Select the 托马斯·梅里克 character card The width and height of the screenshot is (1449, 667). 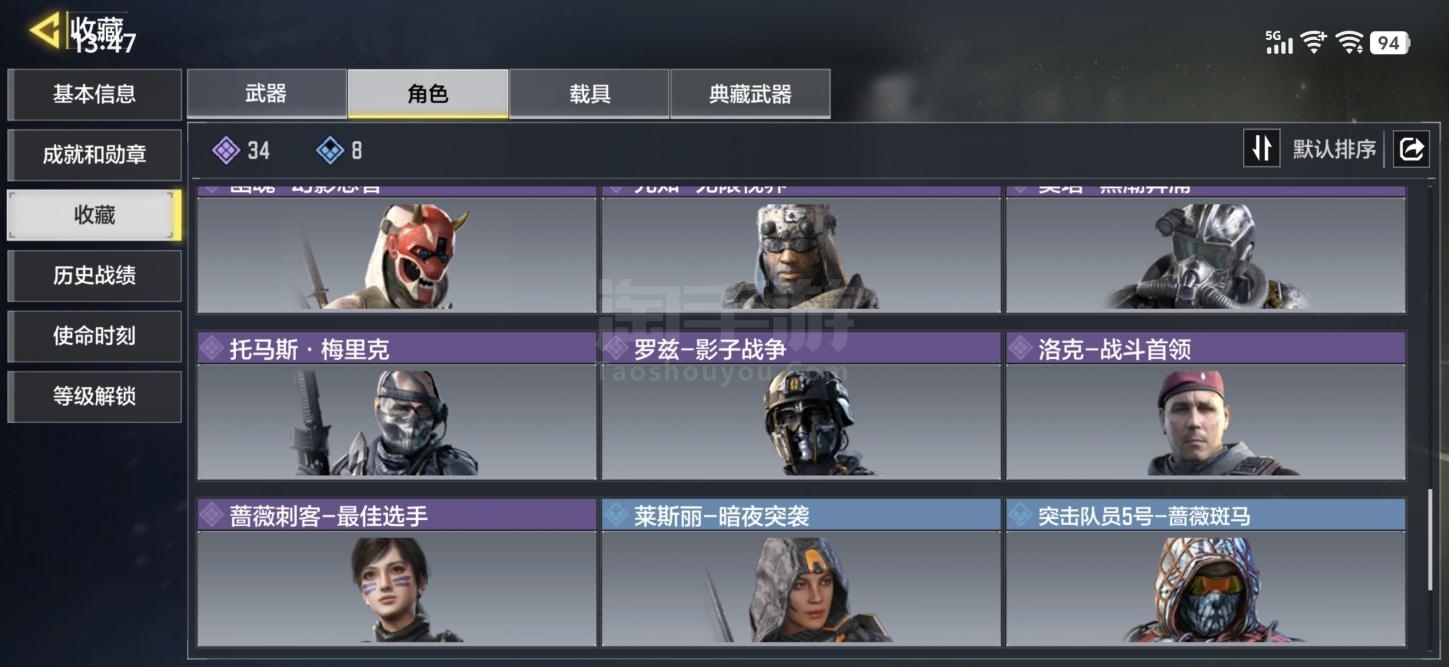click(397, 406)
